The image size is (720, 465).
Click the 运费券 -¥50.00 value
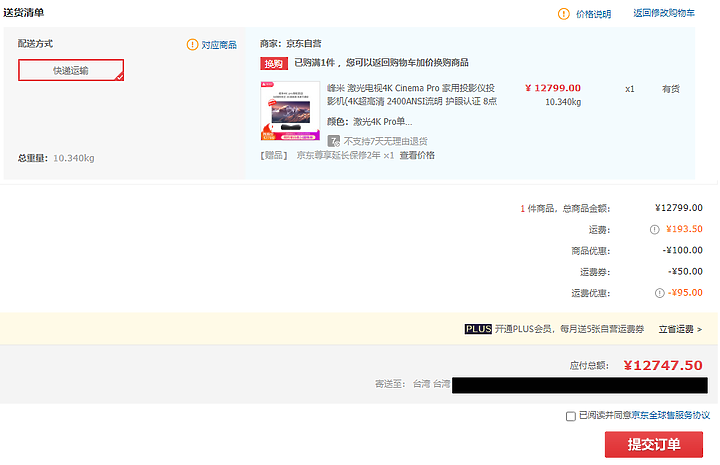coord(685,271)
